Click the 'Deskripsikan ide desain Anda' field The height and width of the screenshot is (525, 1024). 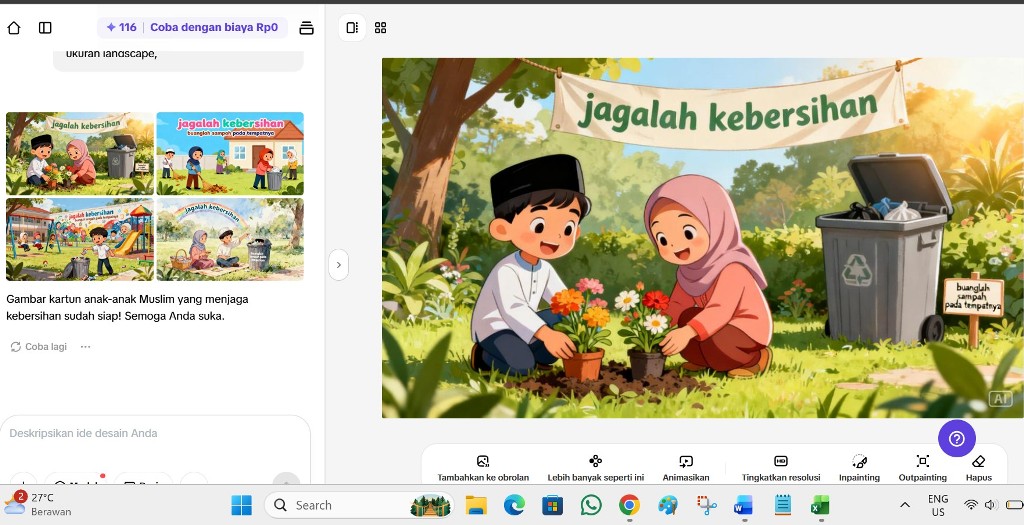tap(150, 433)
